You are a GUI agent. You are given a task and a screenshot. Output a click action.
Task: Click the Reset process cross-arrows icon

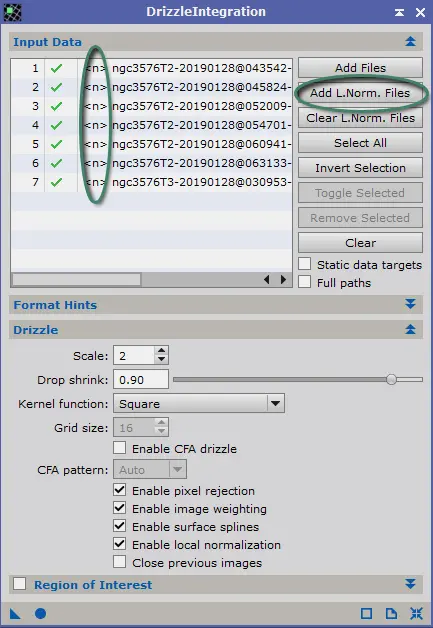(x=416, y=614)
